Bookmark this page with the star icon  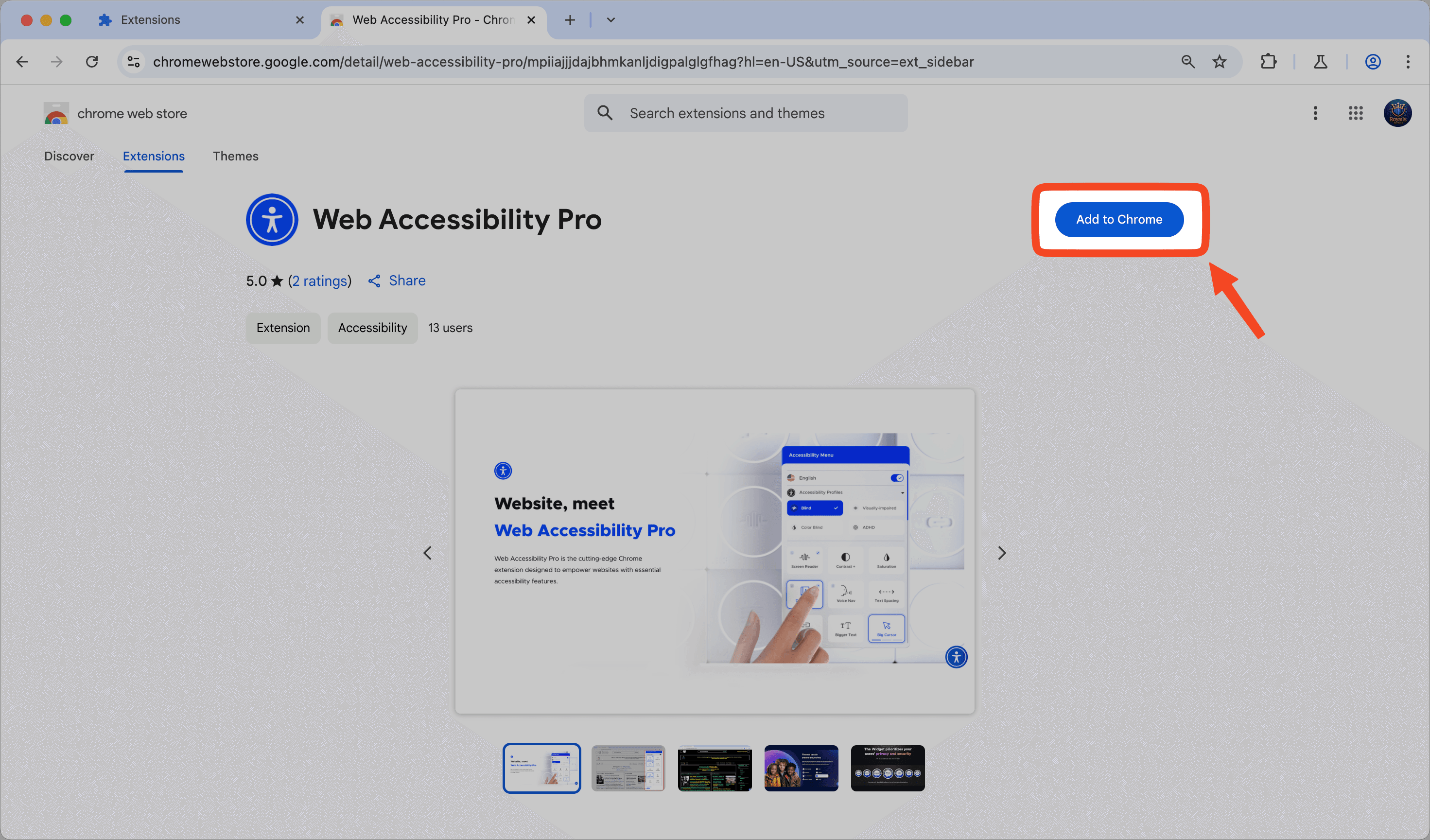[1220, 62]
